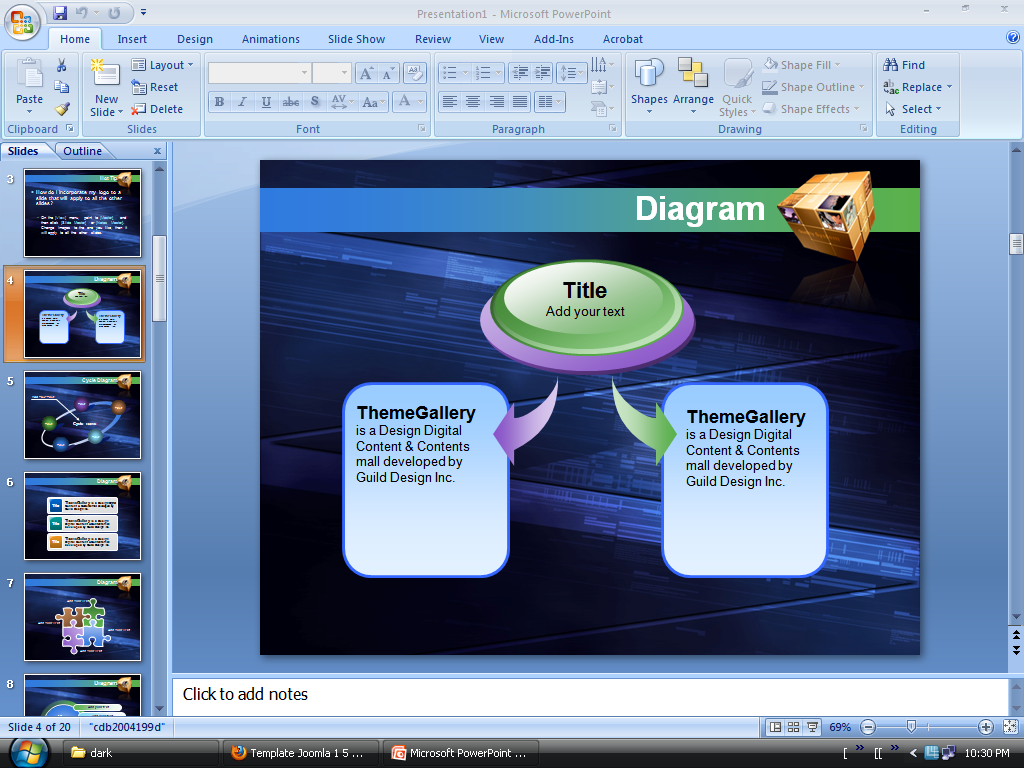Align text left in paragraph group
The width and height of the screenshot is (1024, 768).
click(449, 101)
